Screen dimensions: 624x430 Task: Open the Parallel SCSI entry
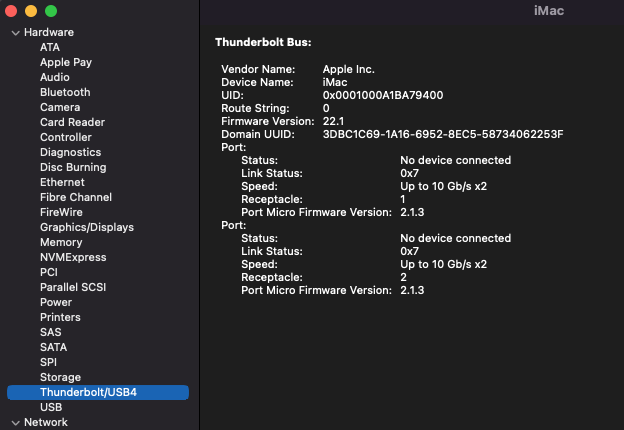point(73,287)
